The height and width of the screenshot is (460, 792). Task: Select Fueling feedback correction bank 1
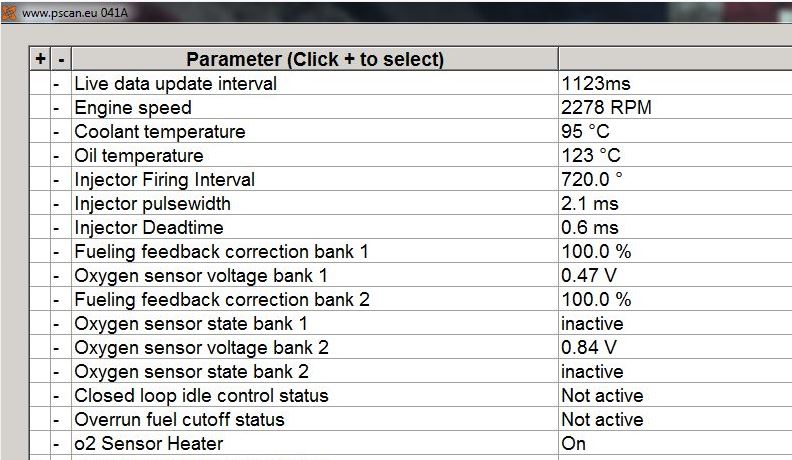[x=221, y=251]
